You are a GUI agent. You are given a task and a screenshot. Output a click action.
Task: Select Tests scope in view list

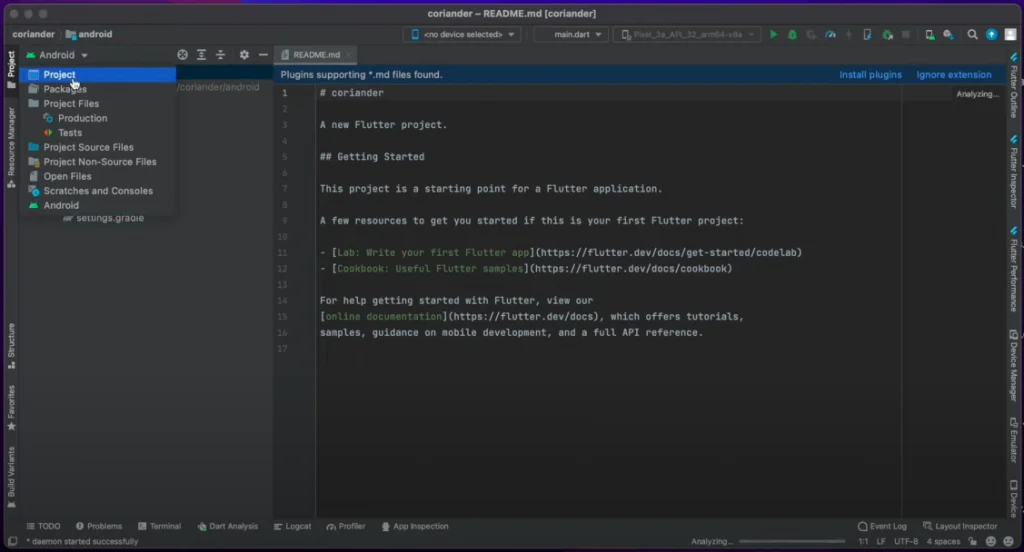(98, 133)
